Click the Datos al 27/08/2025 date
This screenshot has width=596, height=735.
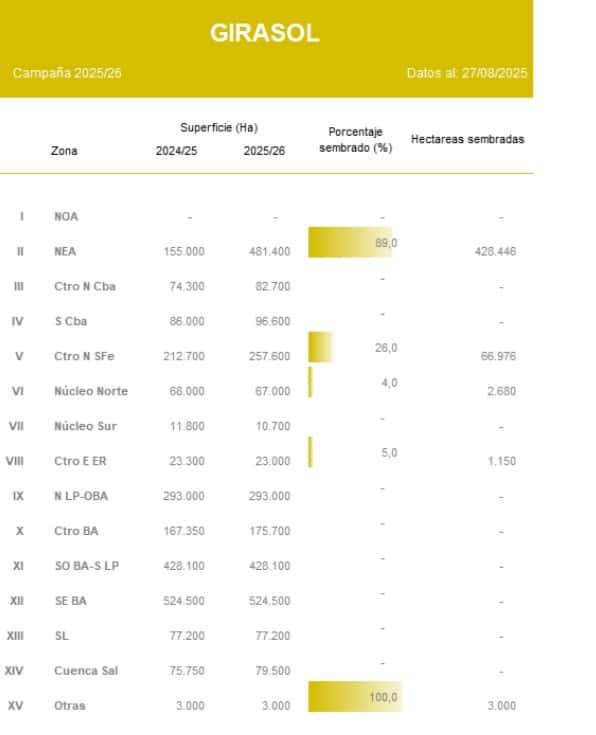coord(467,73)
